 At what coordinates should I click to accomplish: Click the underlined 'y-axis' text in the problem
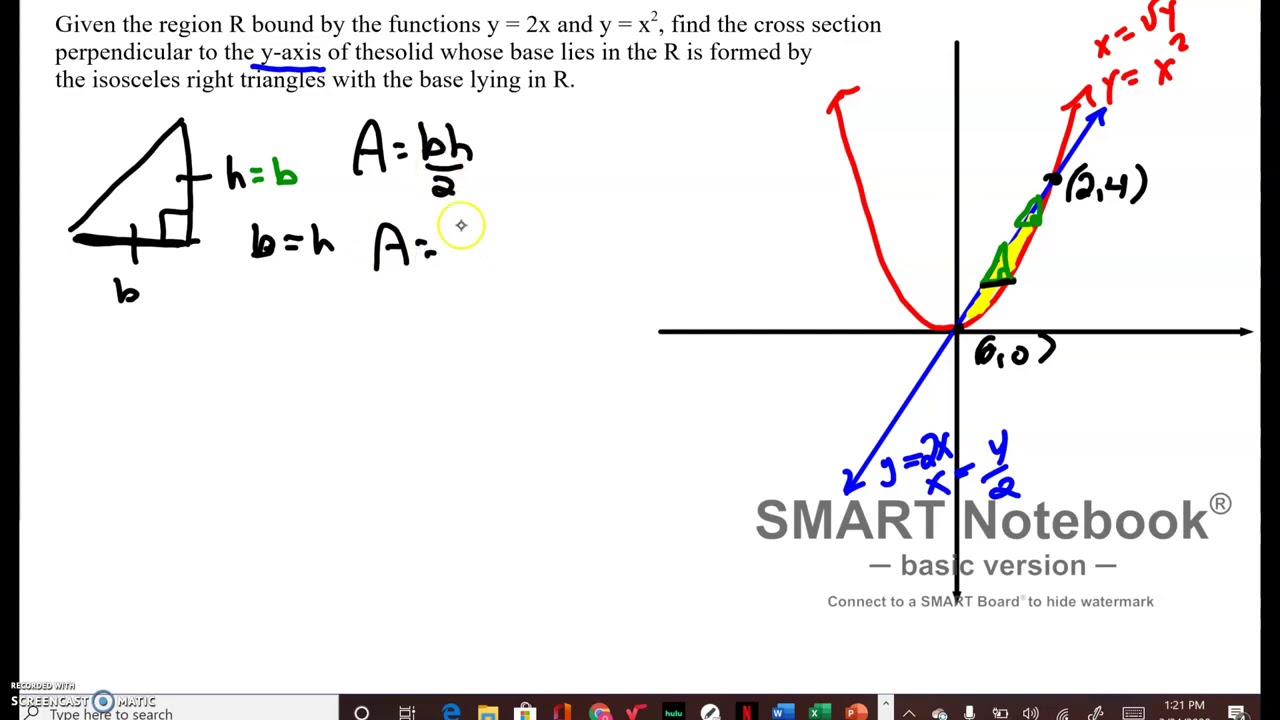click(x=290, y=52)
